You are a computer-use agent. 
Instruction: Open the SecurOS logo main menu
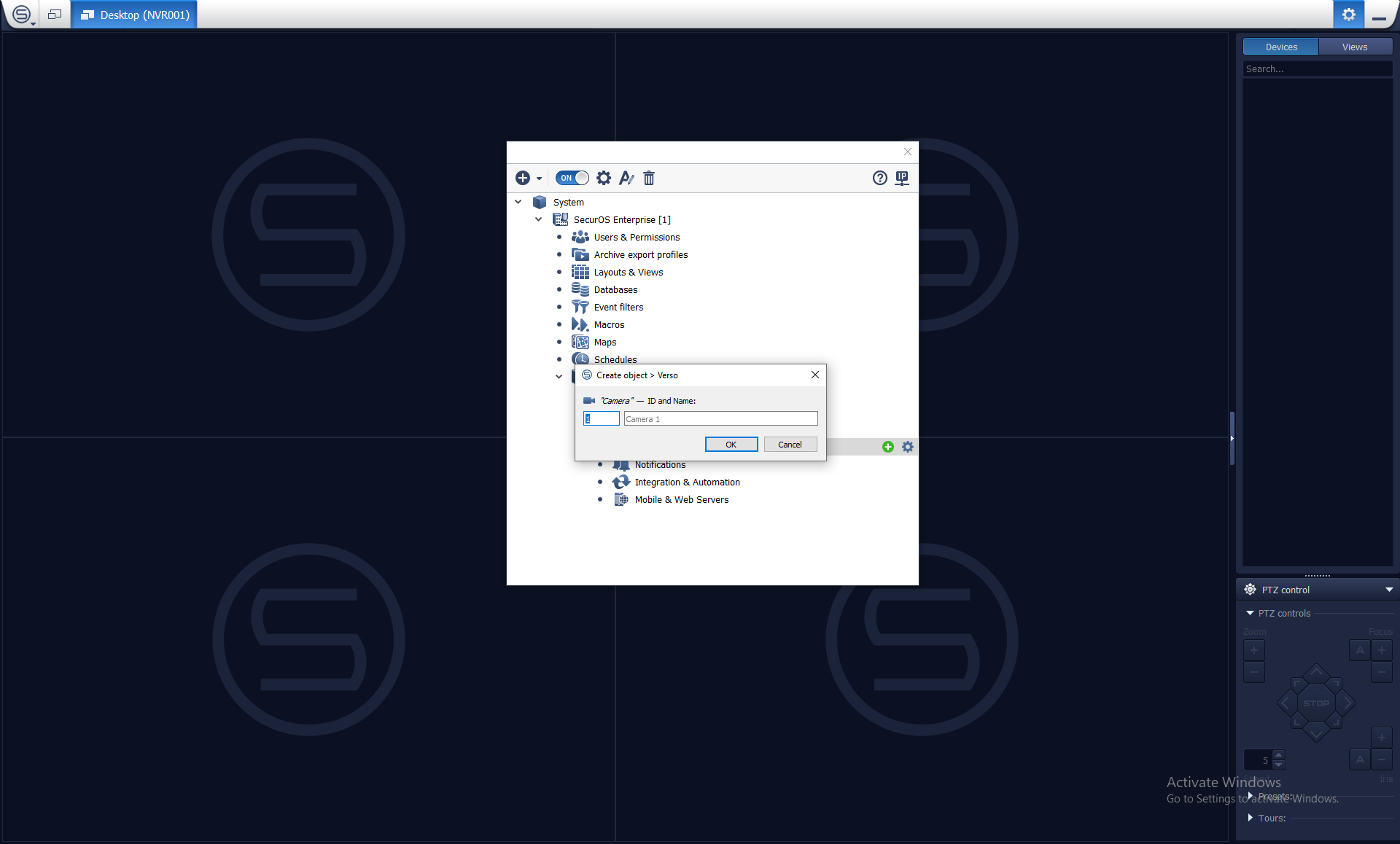click(x=22, y=15)
